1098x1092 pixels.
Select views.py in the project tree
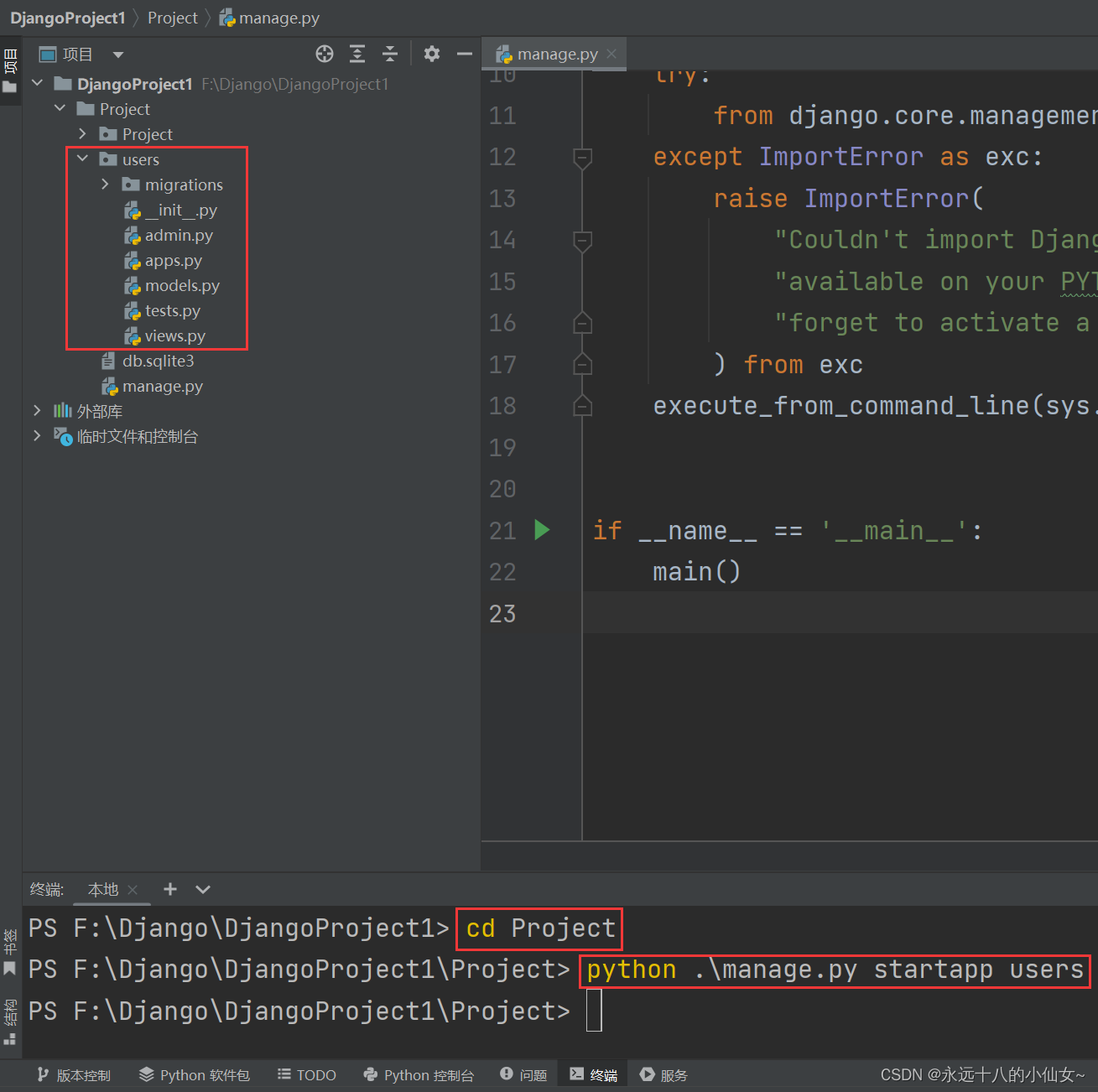(x=164, y=335)
